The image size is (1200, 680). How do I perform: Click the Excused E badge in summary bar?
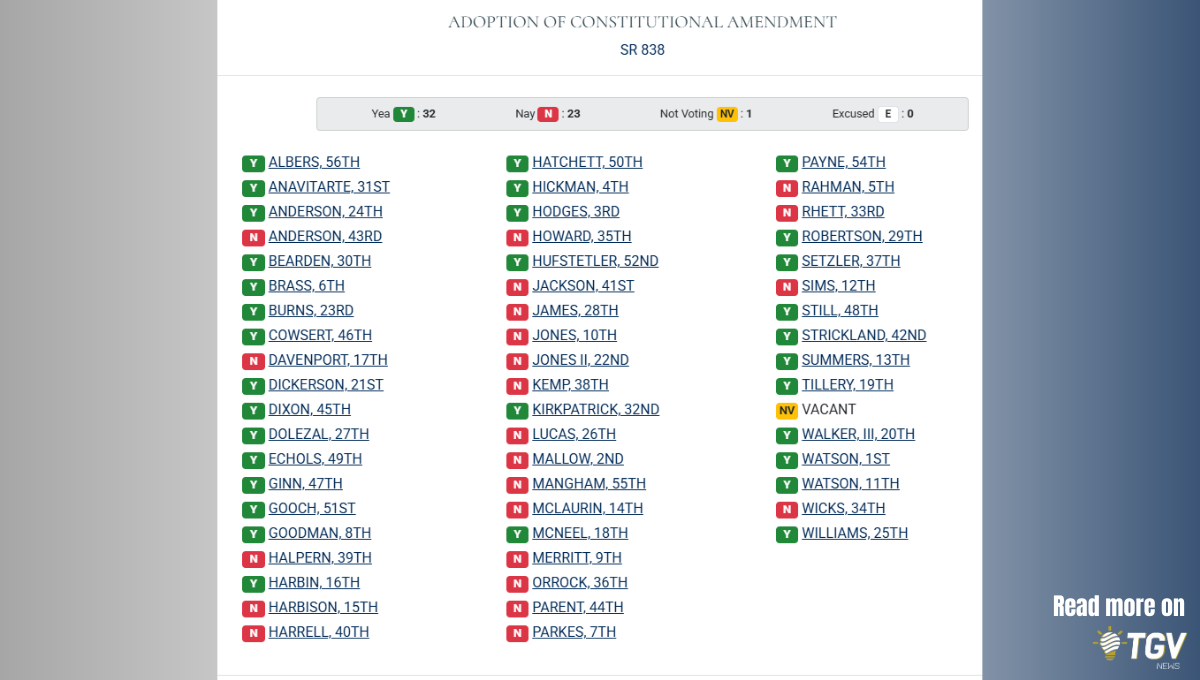point(887,114)
